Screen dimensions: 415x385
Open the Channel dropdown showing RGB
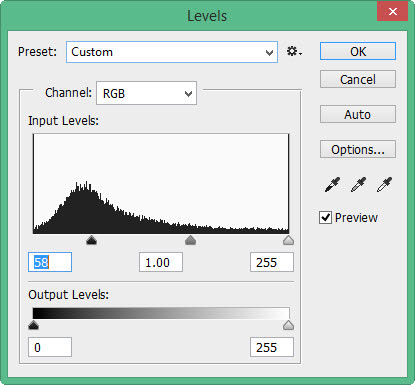click(x=146, y=93)
